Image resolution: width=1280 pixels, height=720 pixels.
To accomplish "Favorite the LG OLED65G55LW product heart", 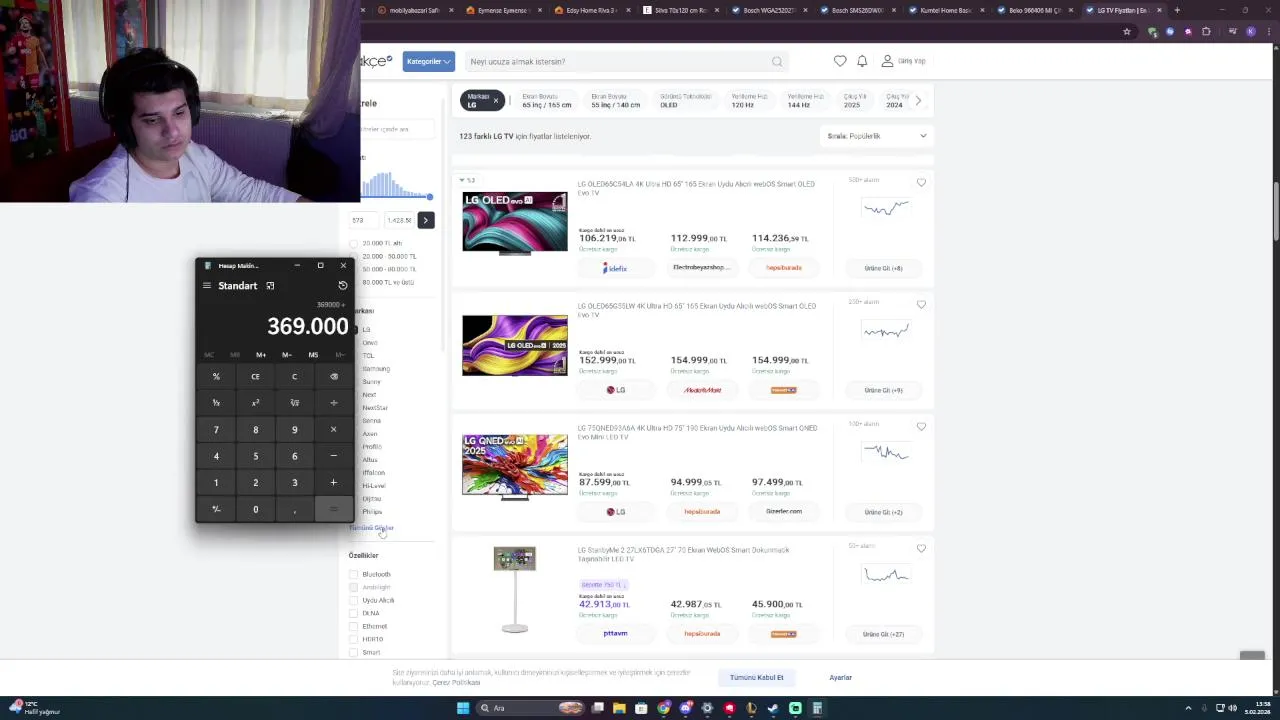I will (921, 304).
